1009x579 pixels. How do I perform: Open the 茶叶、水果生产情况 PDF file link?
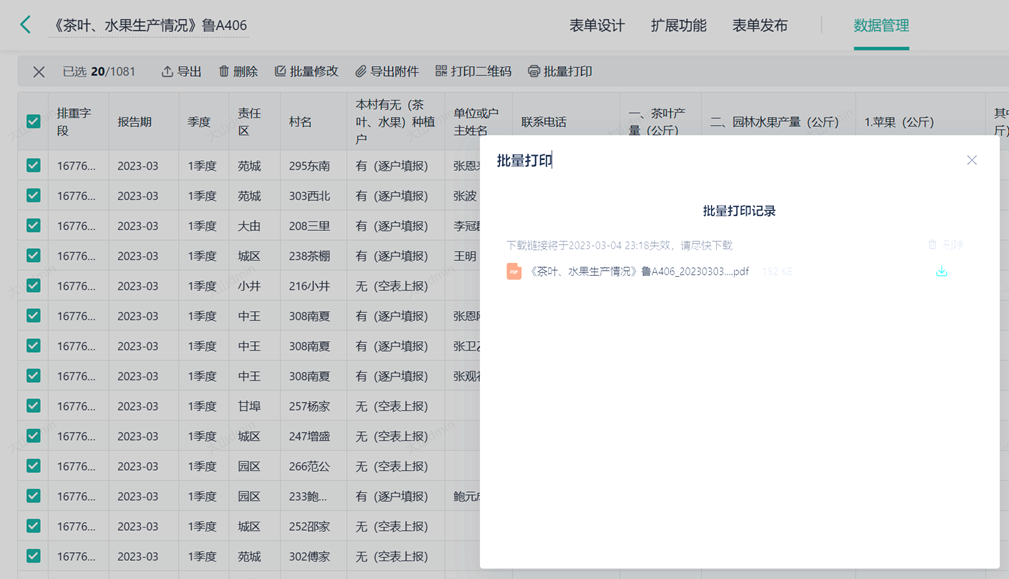[x=638, y=271]
